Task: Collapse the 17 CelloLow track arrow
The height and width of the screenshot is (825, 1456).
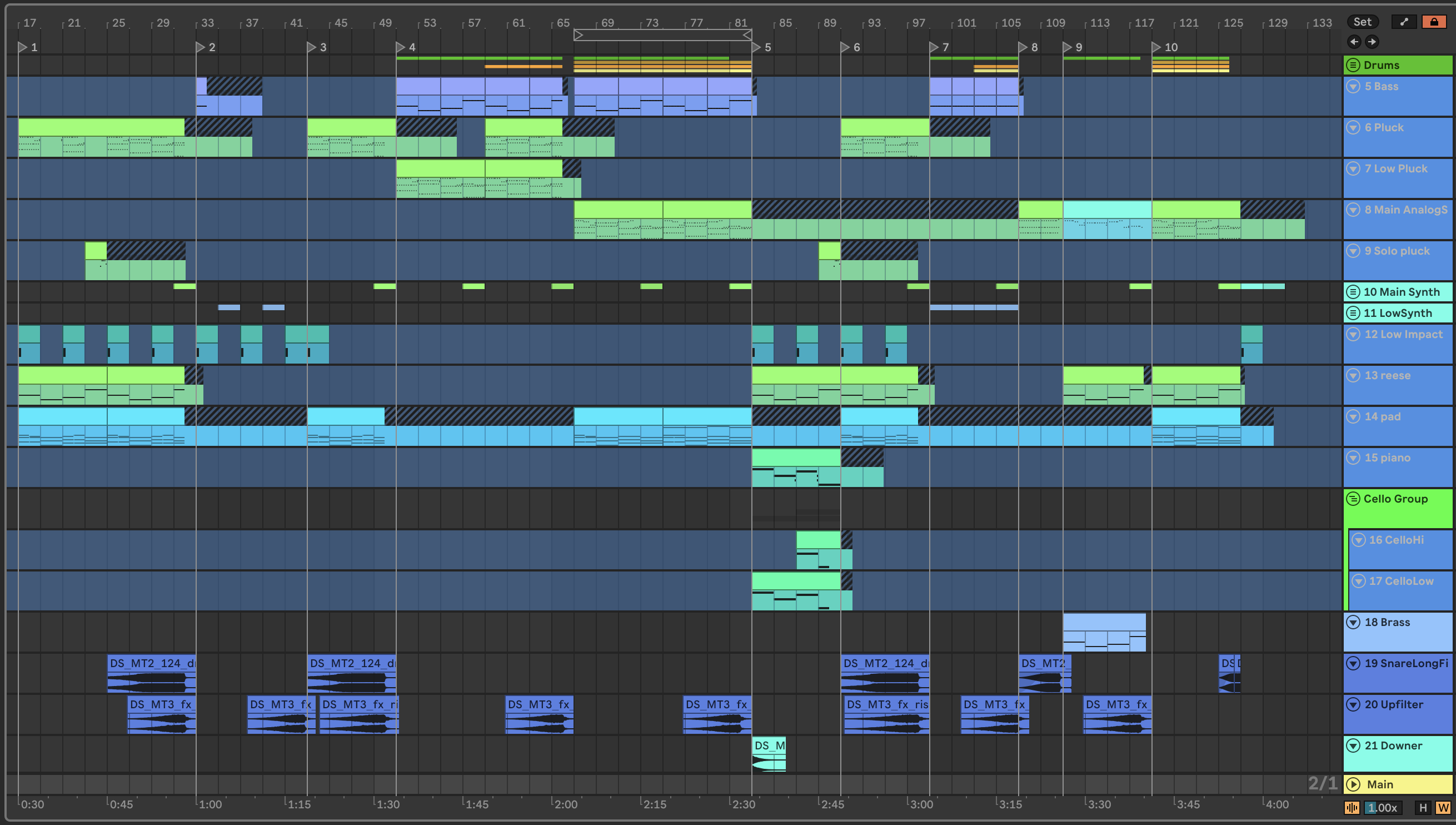Action: click(1358, 581)
